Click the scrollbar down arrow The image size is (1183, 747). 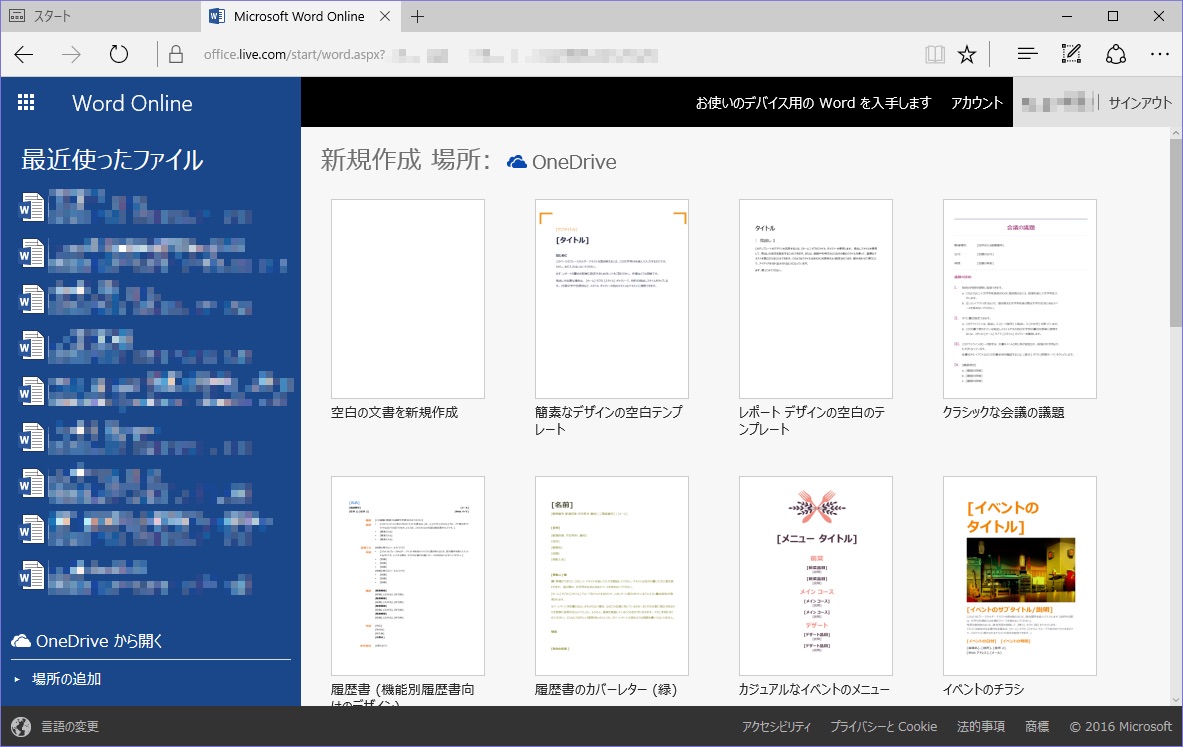coord(1175,699)
